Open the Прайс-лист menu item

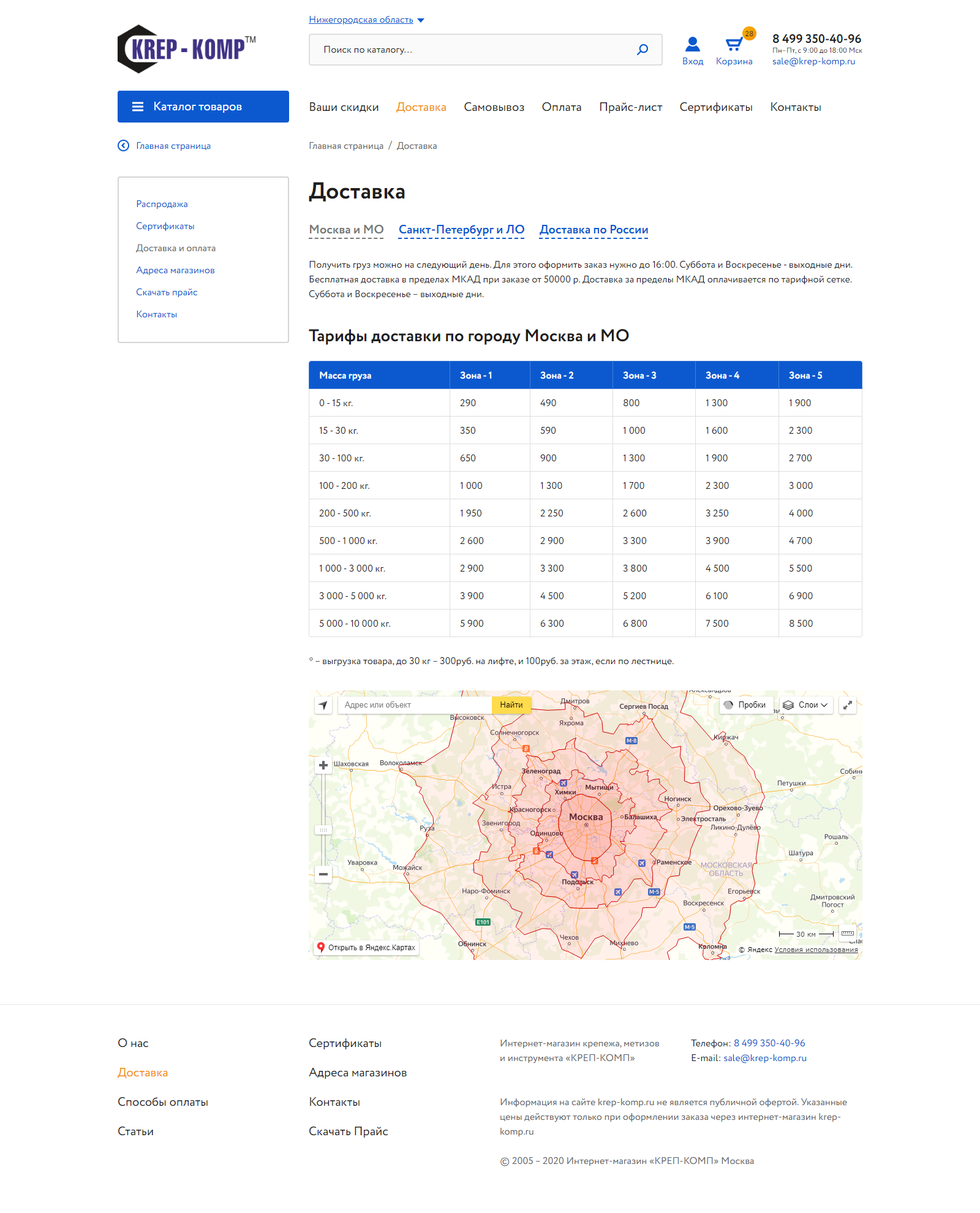[631, 107]
